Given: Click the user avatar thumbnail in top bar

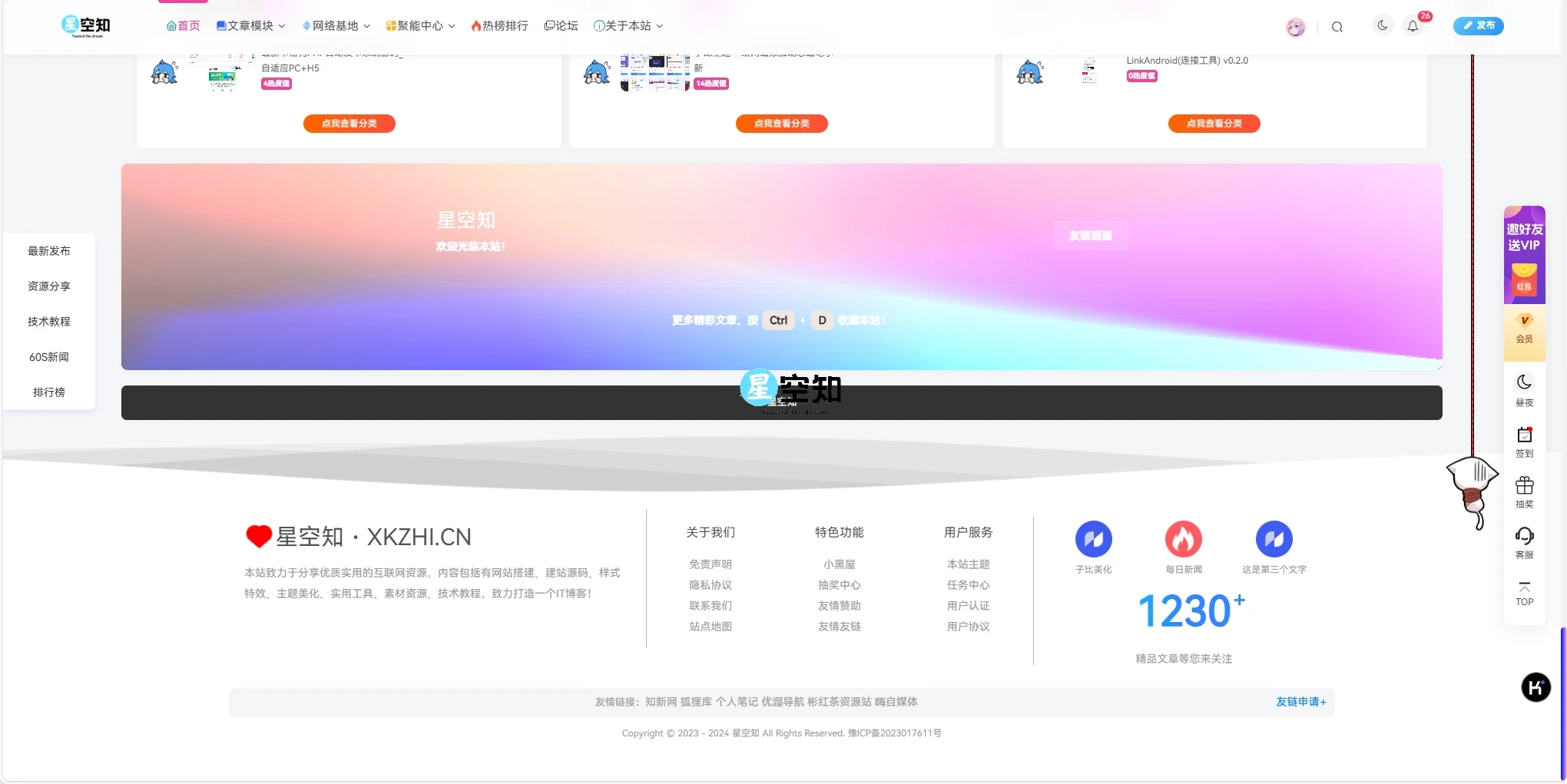Looking at the screenshot, I should pos(1296,27).
